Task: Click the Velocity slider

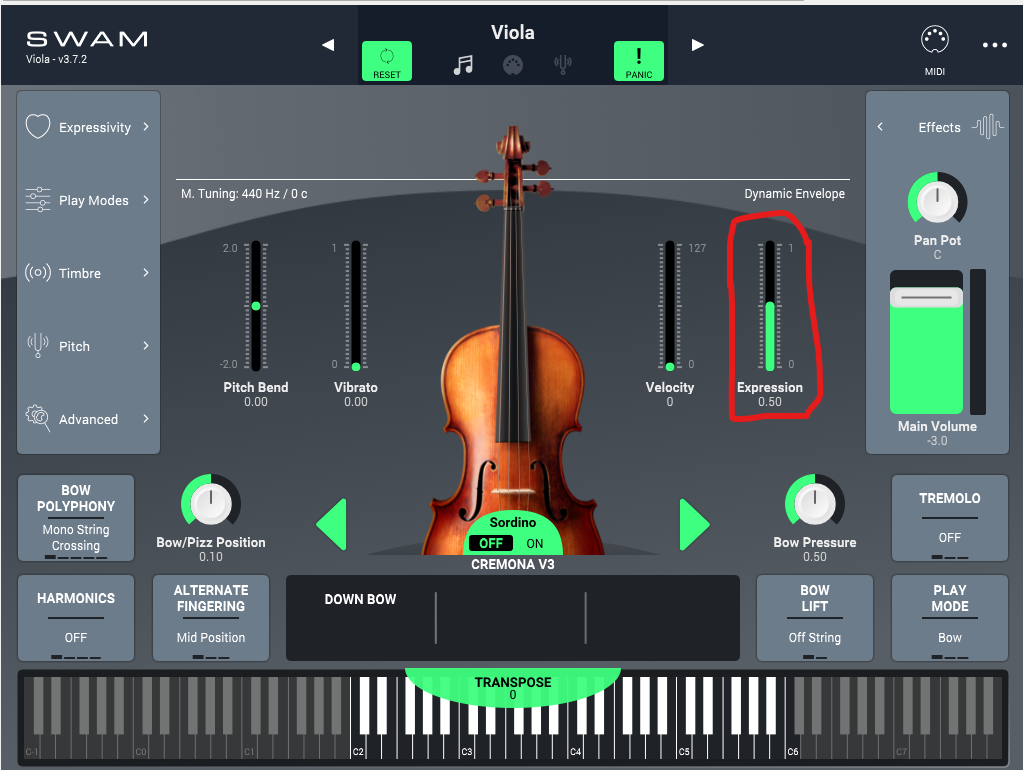Action: point(669,306)
